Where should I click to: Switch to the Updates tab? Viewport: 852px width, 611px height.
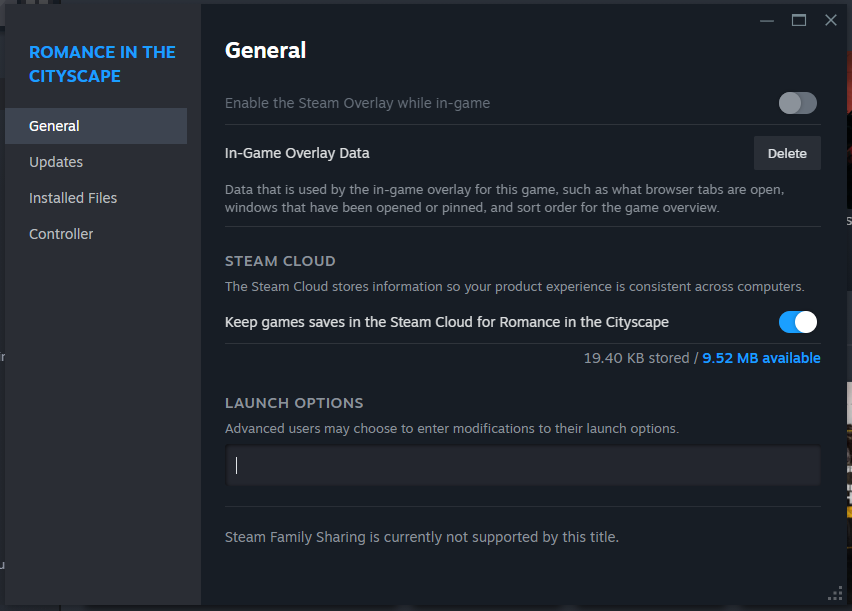tap(96, 162)
